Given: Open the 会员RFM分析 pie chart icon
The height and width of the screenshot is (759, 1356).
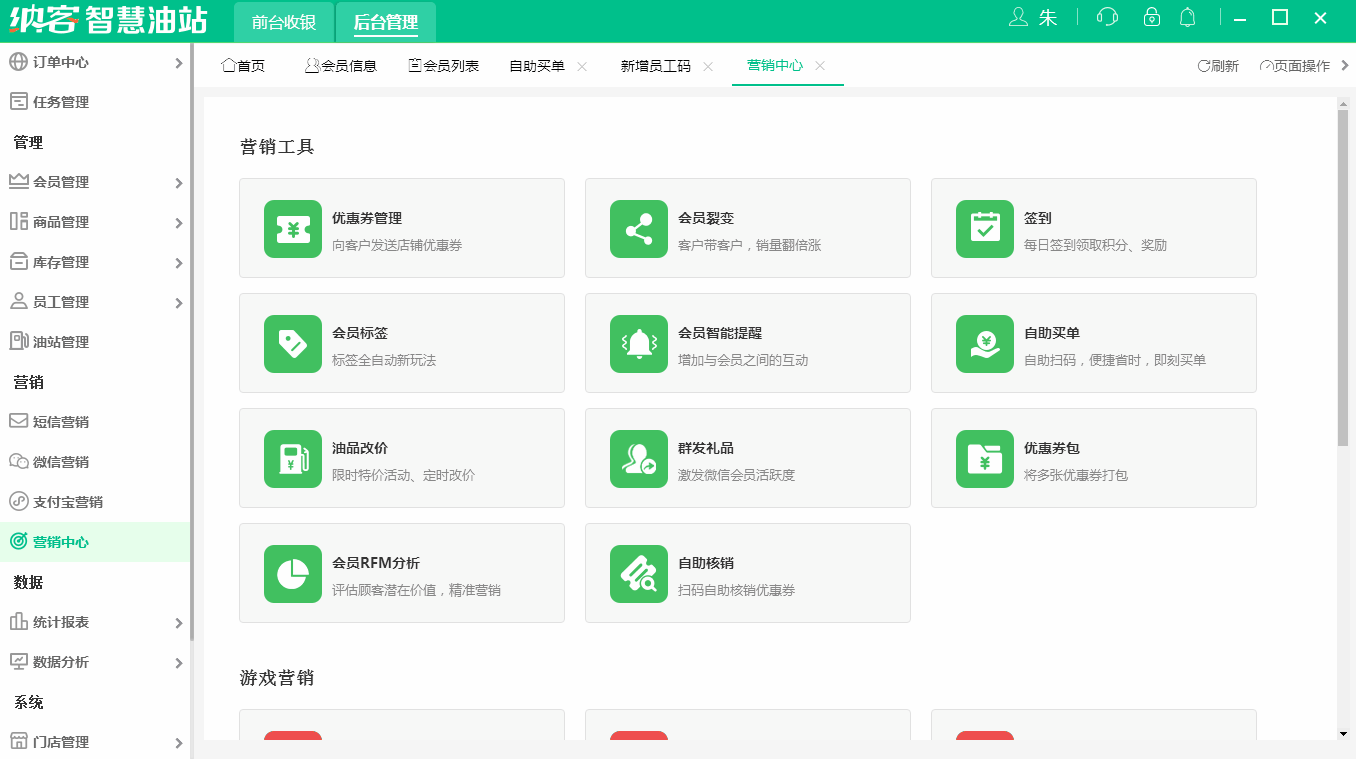Looking at the screenshot, I should coord(292,573).
